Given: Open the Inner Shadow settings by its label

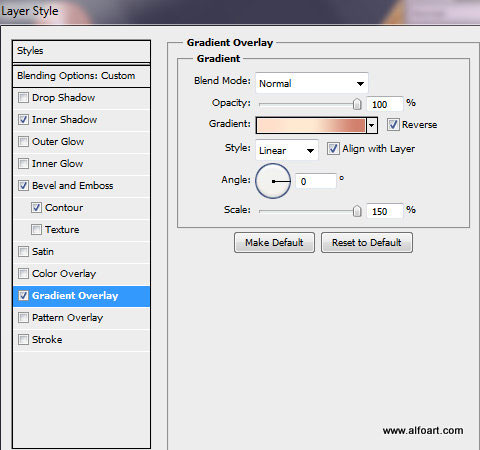Looking at the screenshot, I should coord(65,120).
